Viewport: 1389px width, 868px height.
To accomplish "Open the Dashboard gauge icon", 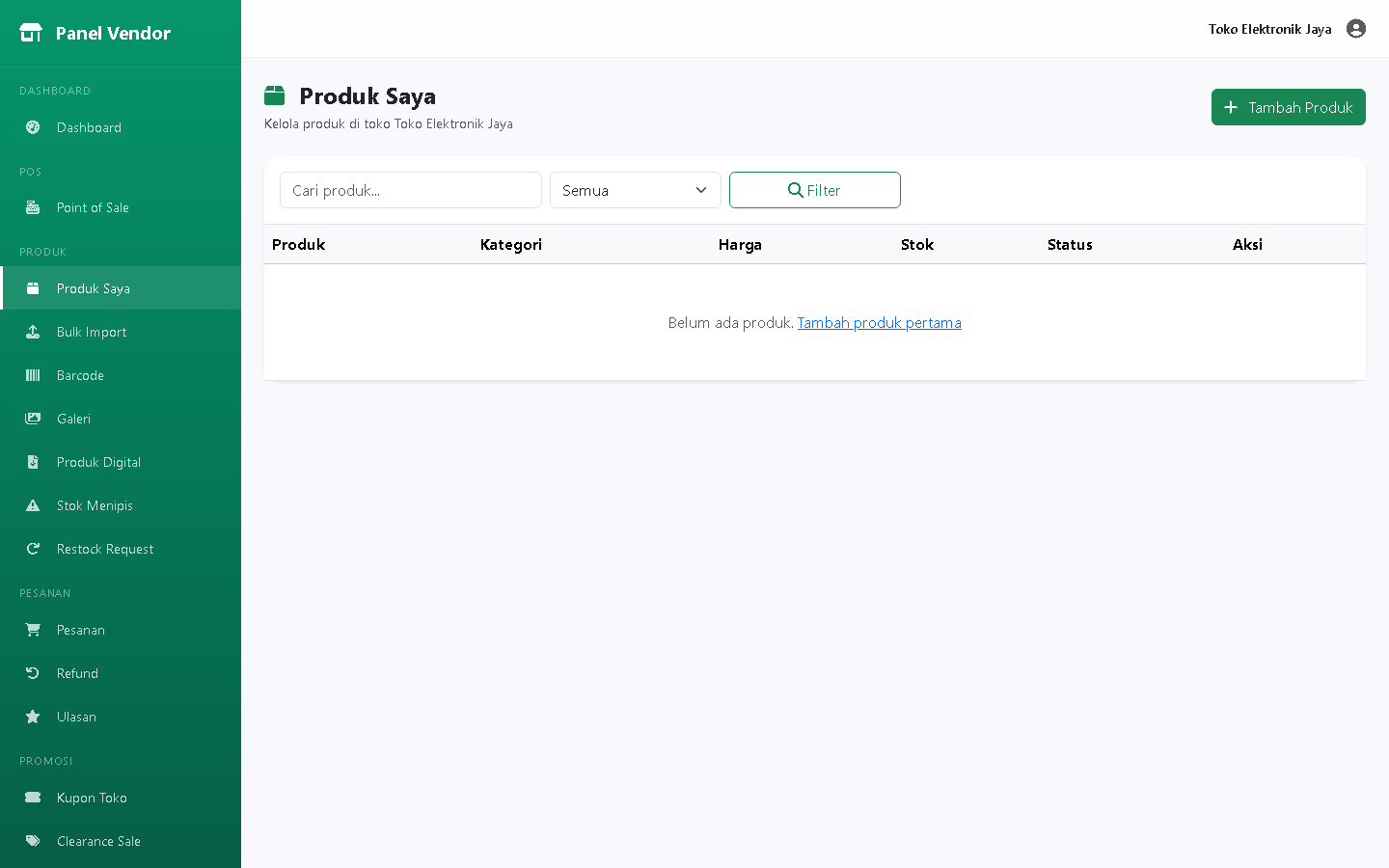I will pos(33,127).
